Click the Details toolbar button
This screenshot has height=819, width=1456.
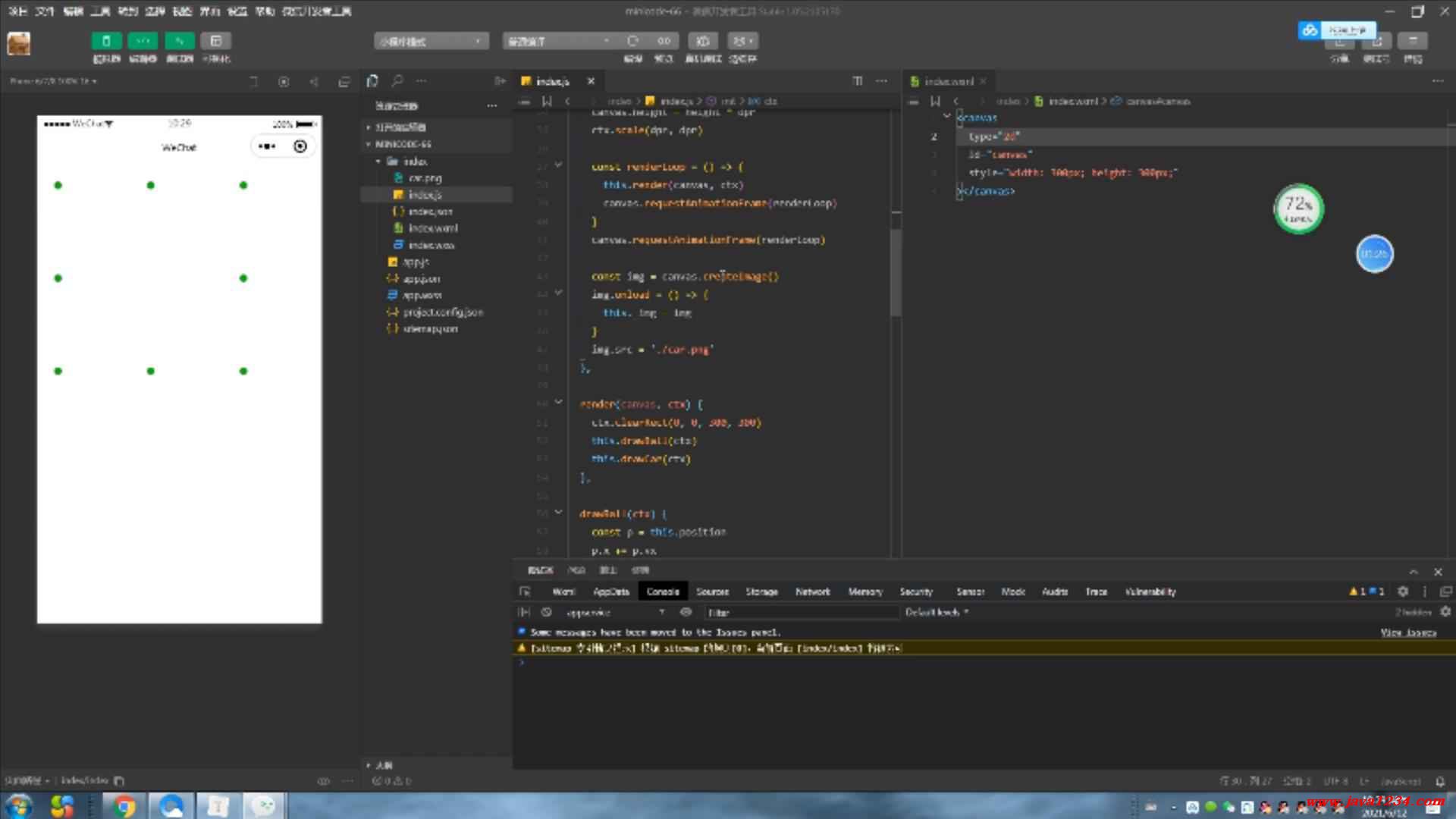click(1413, 41)
